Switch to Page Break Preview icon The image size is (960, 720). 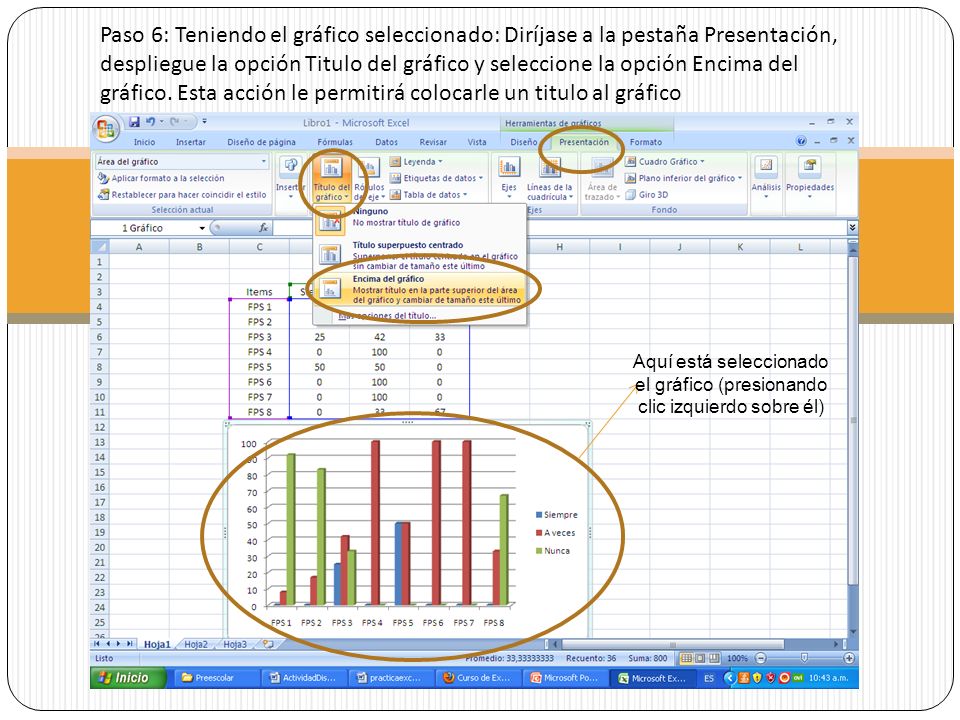(713, 659)
